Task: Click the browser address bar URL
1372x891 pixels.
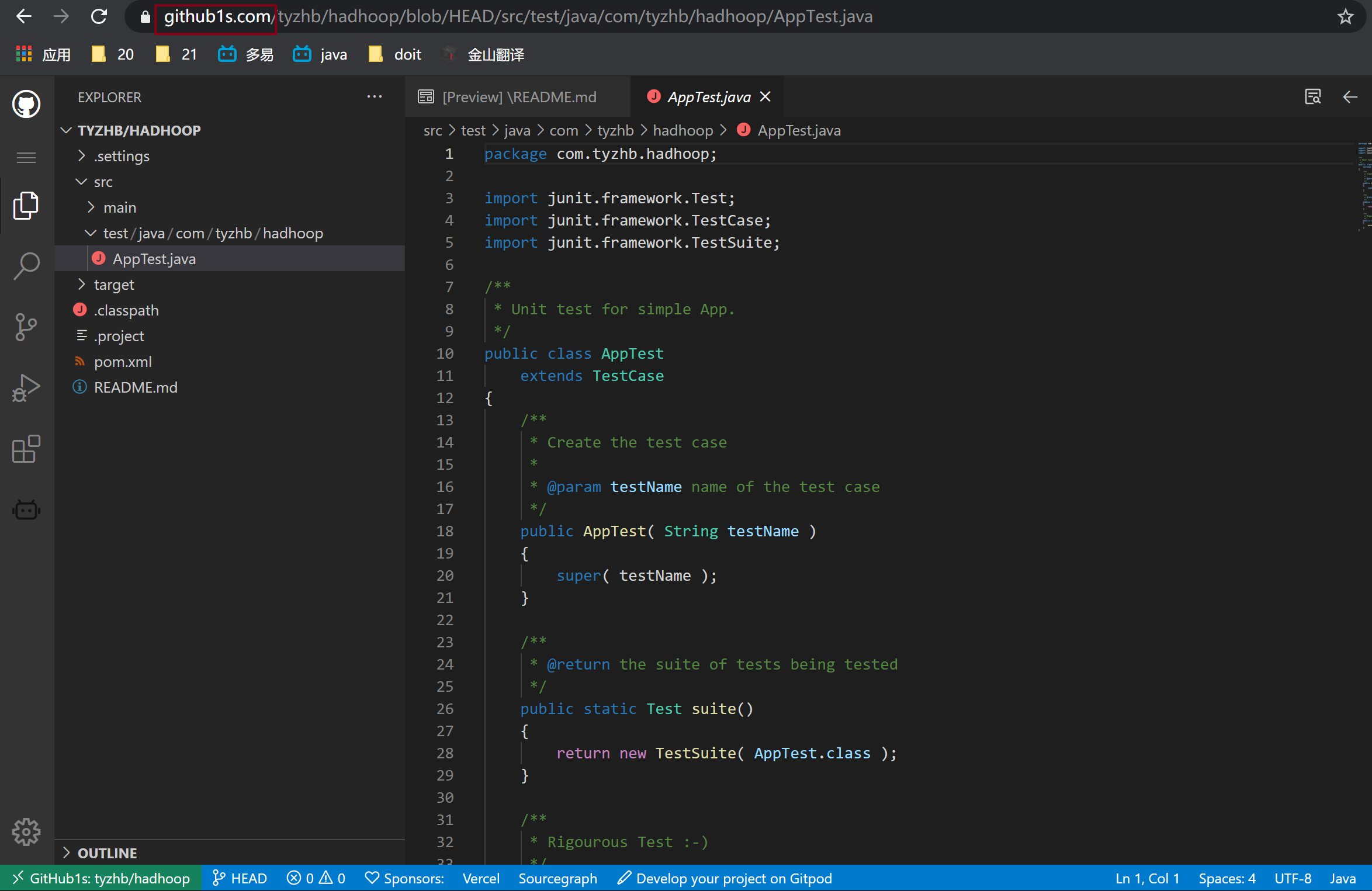Action: (x=517, y=17)
